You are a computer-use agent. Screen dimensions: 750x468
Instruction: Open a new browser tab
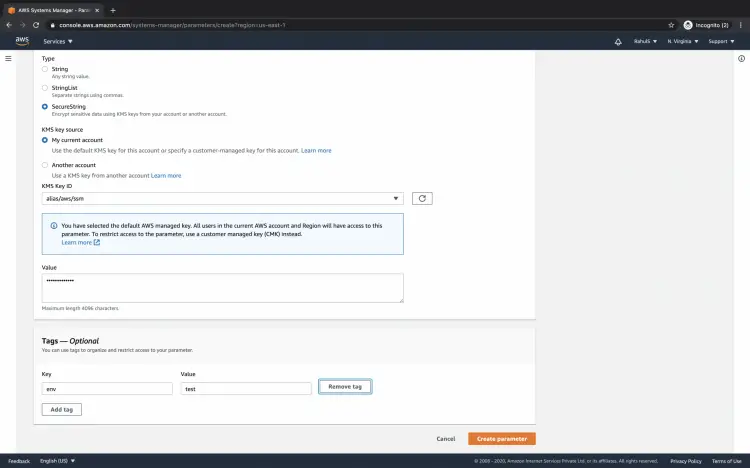point(113,10)
